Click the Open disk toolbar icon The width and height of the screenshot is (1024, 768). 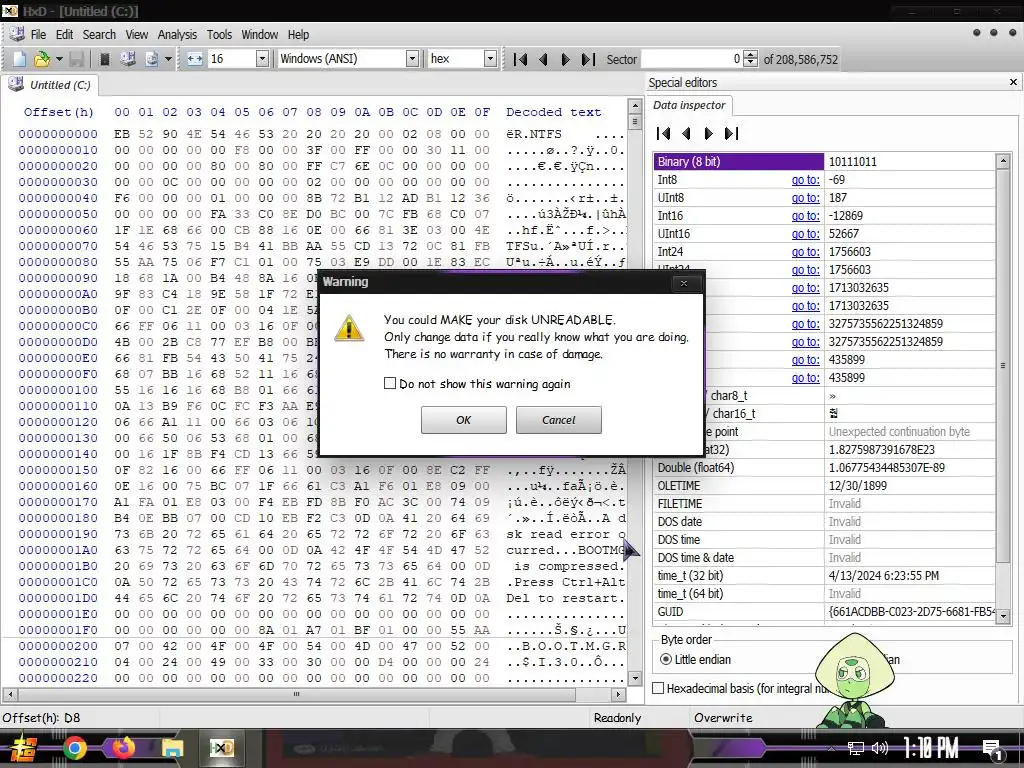coord(127,59)
